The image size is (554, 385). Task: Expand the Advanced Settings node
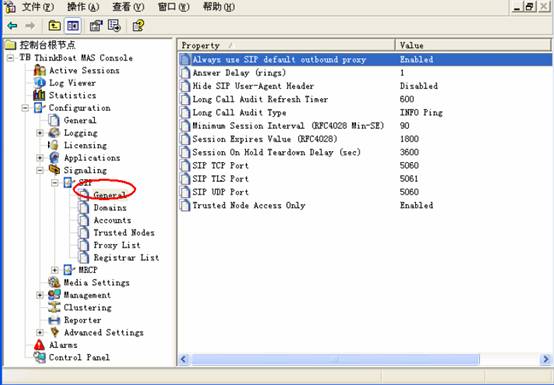point(40,332)
